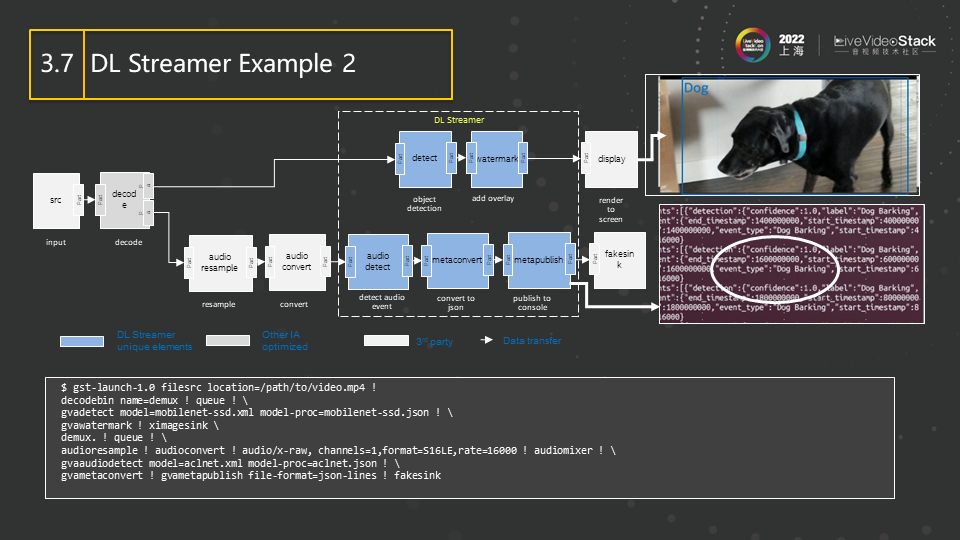This screenshot has height=540, width=960.
Task: Select the metaconvert block
Action: click(x=457, y=261)
